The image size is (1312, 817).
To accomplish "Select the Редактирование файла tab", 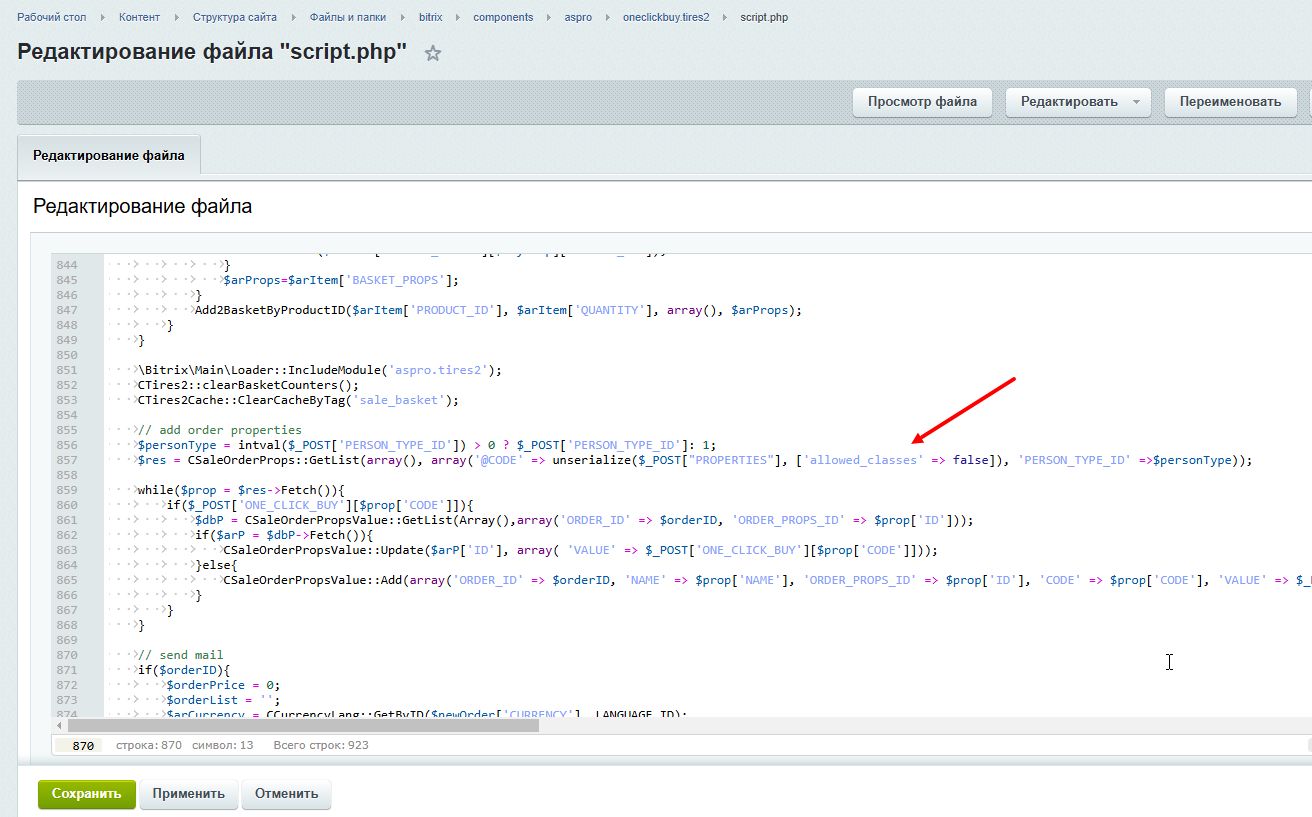I will [108, 156].
